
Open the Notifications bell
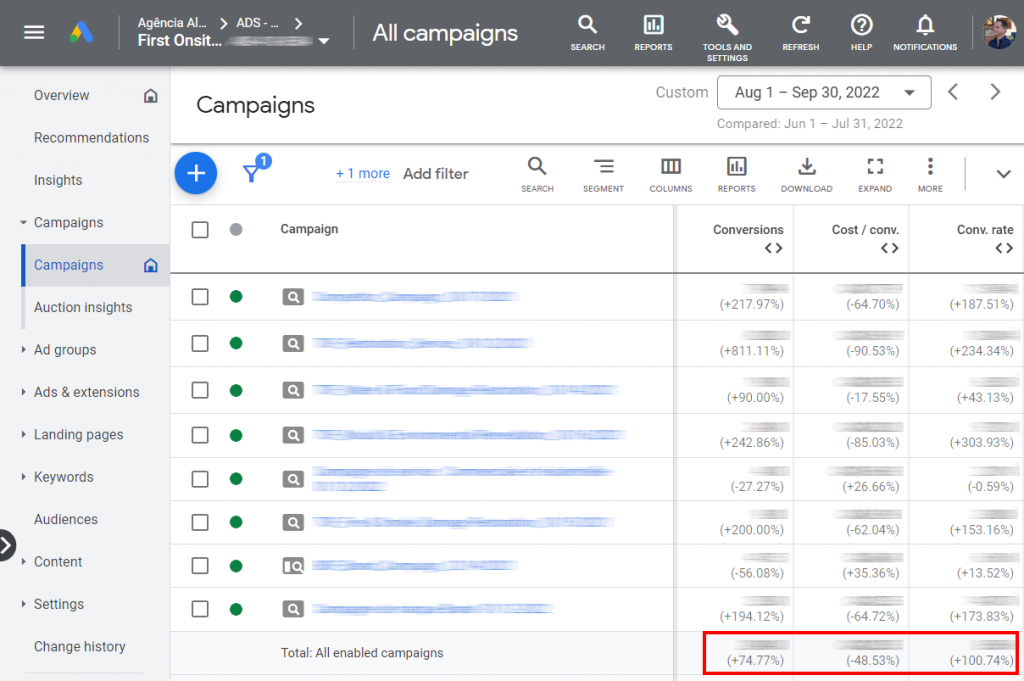click(x=925, y=27)
